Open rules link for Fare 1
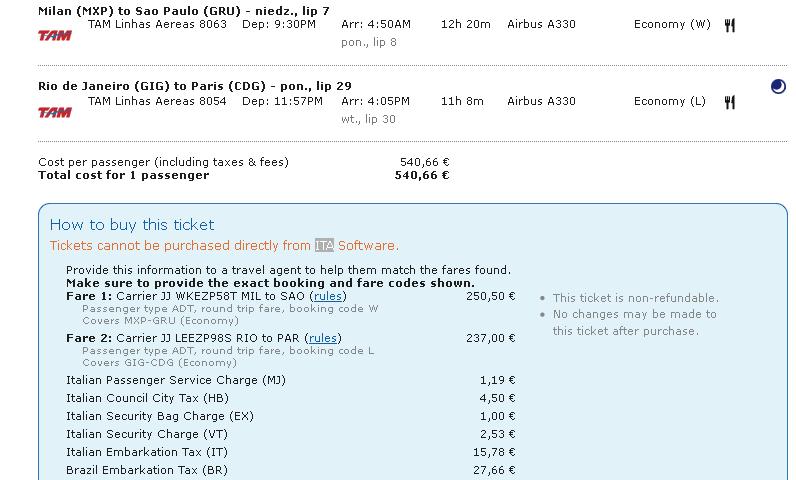796x480 pixels. click(x=328, y=296)
